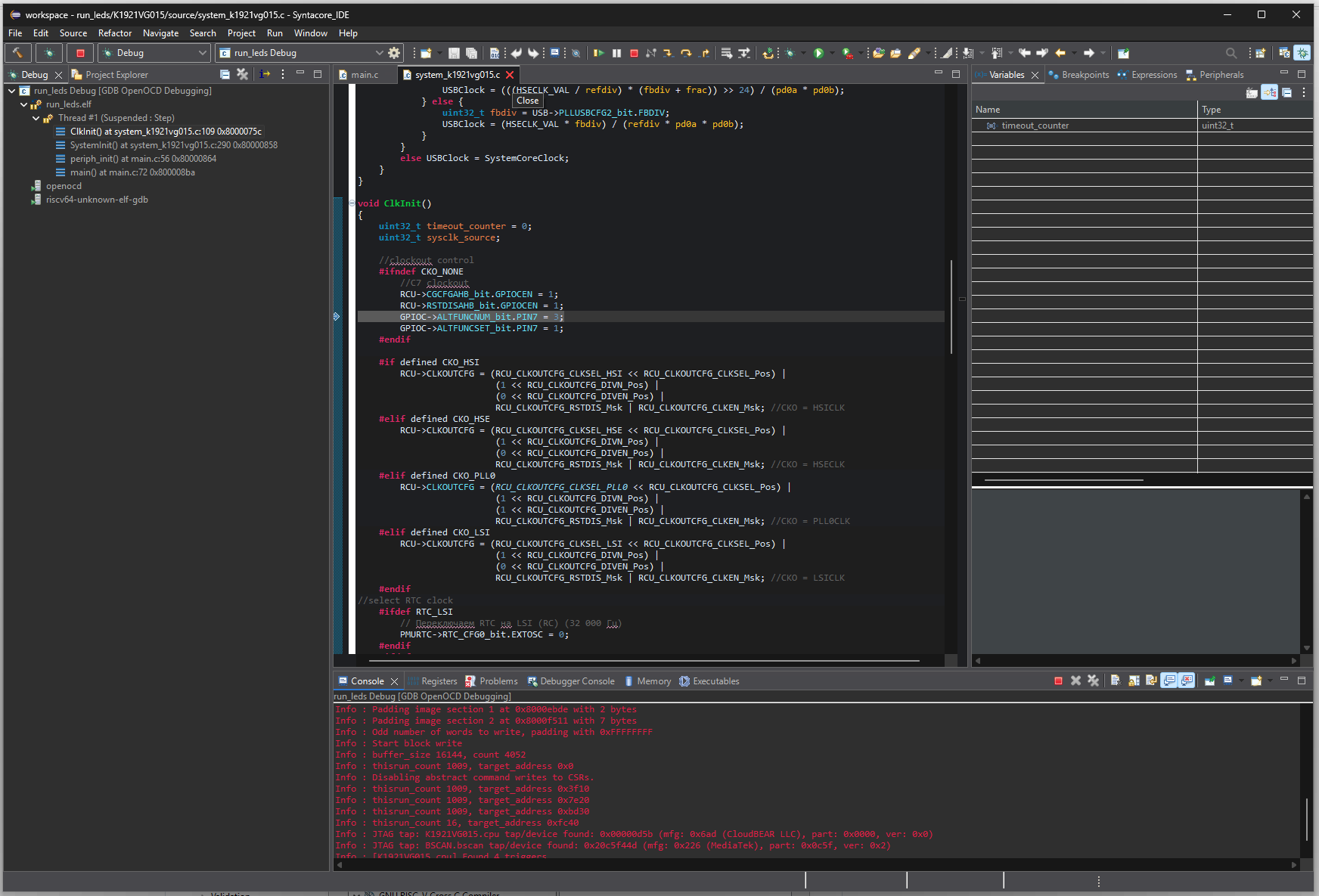Click the editor vertical scrollbar thumb

[951, 306]
